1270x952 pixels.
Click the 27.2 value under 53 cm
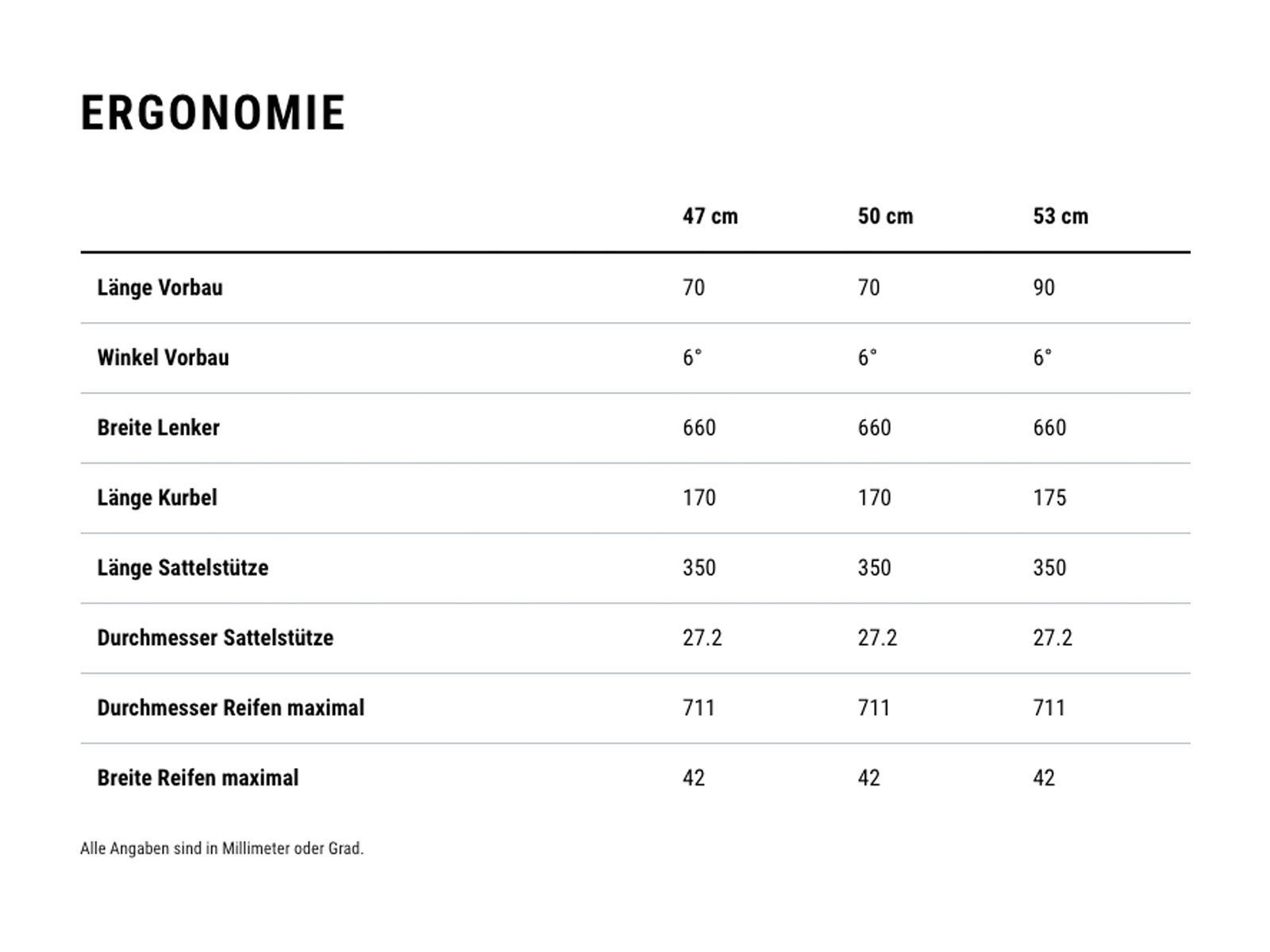(1052, 638)
